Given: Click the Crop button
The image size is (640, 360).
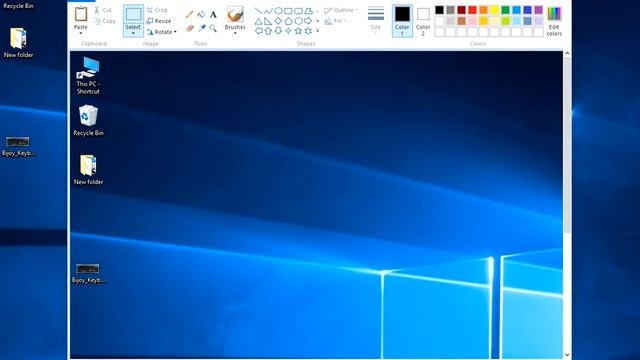Looking at the screenshot, I should [x=157, y=10].
